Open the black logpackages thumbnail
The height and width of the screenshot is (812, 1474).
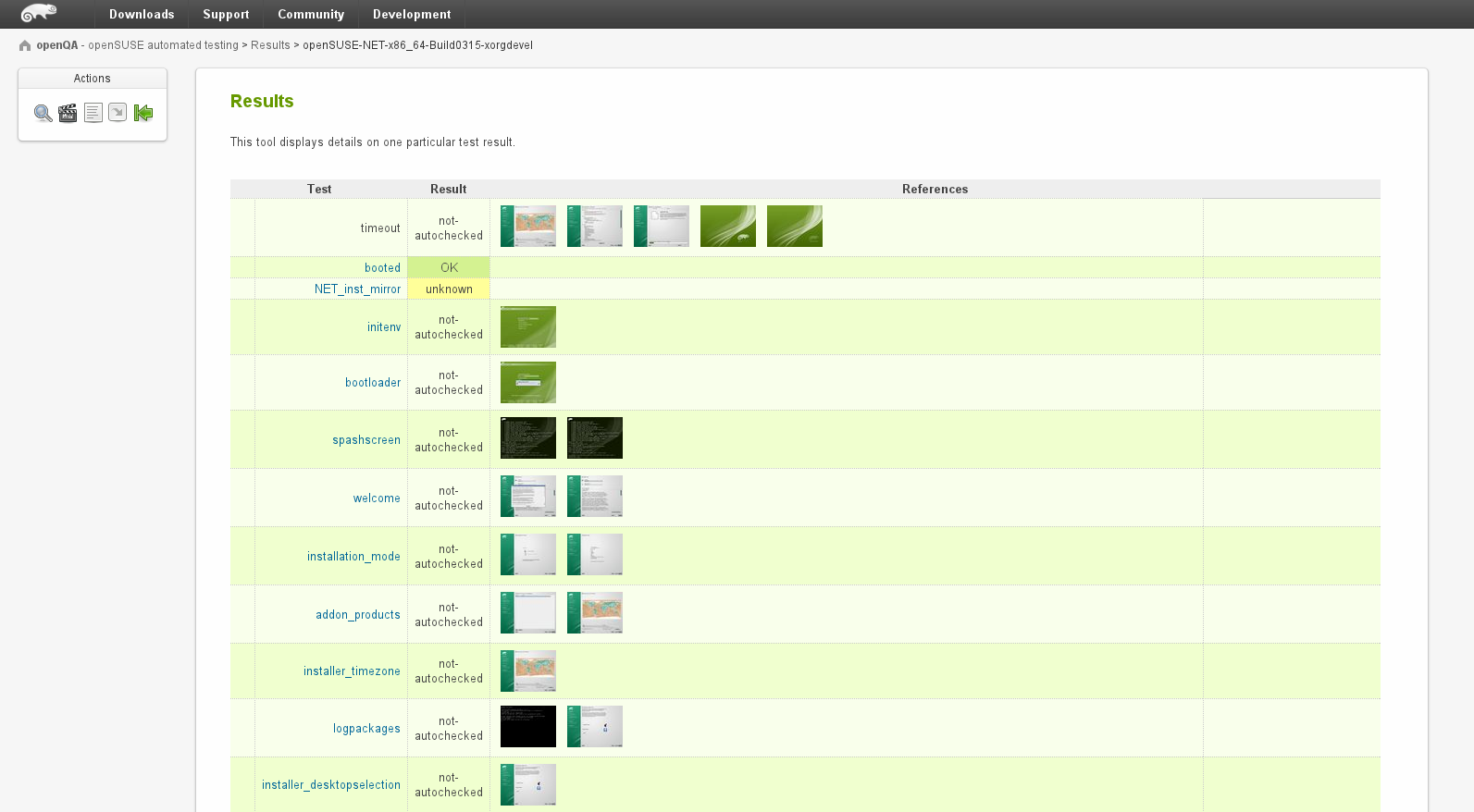528,727
